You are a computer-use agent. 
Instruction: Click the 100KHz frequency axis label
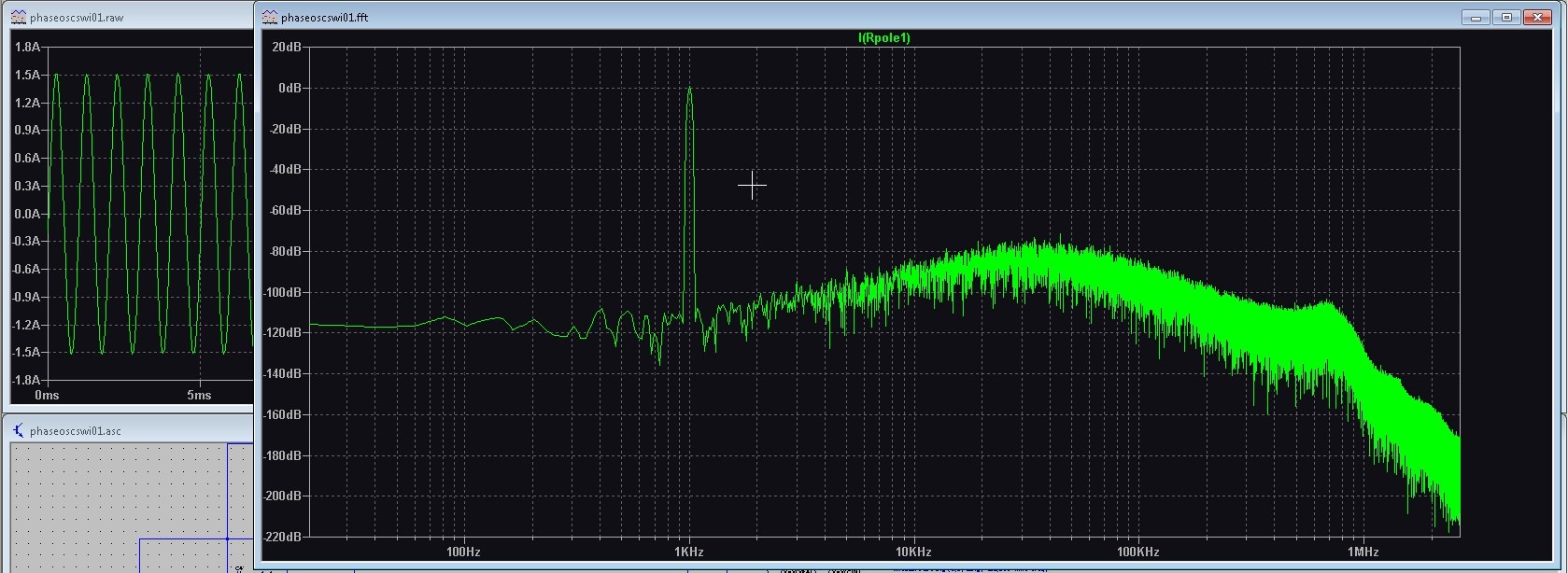(x=1137, y=552)
